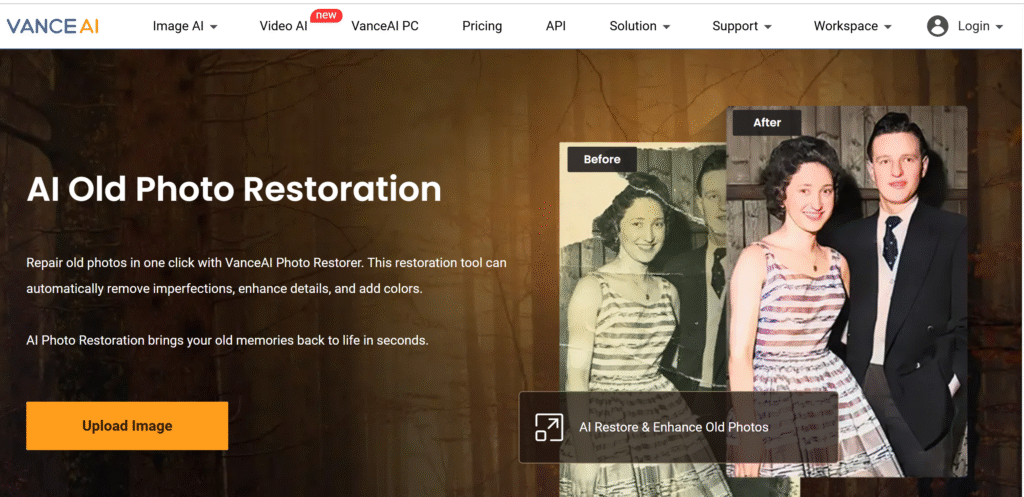1024x497 pixels.
Task: Click the text "Repair old photos in one click"
Action: [123, 263]
